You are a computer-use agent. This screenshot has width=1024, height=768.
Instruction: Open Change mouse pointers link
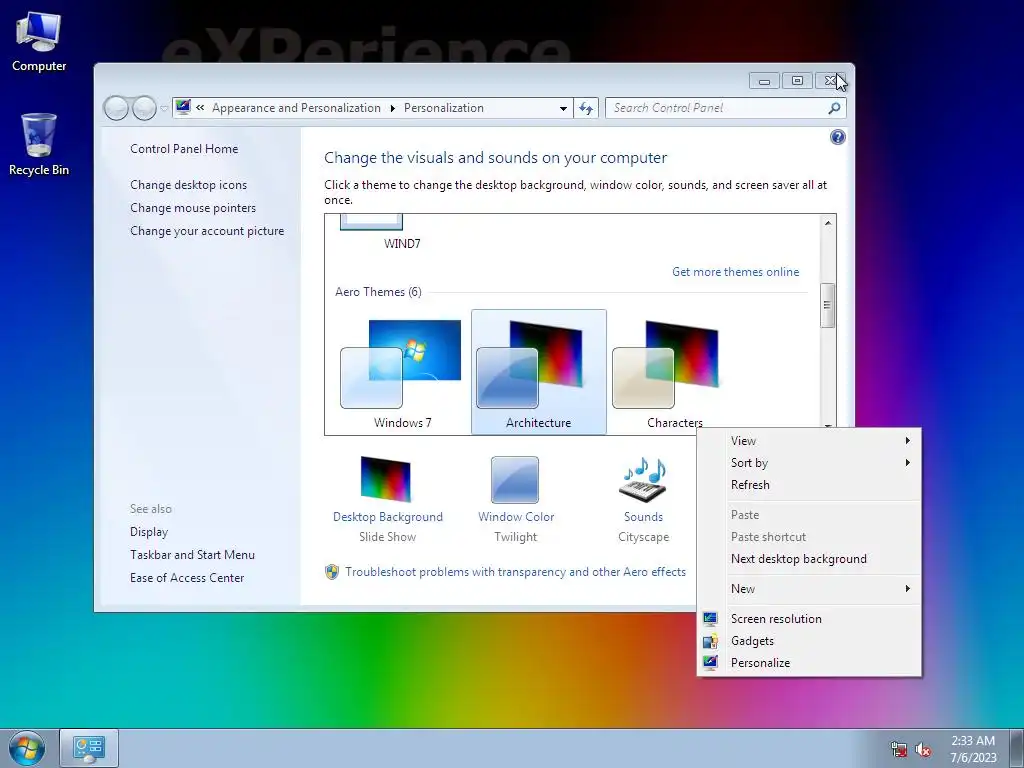point(193,208)
